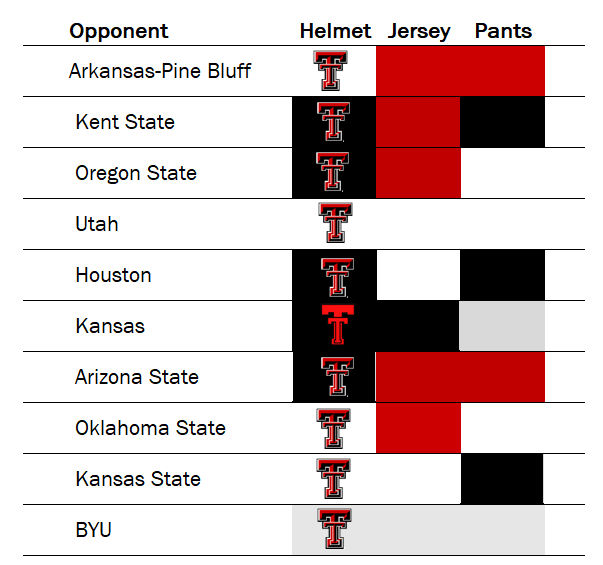Click the Oregon State helmet logo
The image size is (603, 565).
(x=333, y=173)
